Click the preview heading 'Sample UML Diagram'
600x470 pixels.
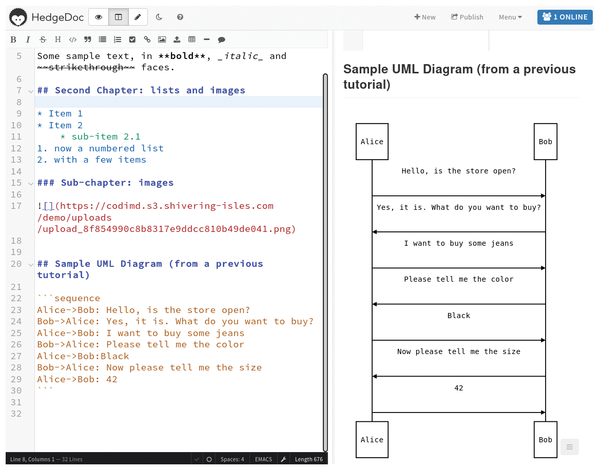(x=459, y=77)
